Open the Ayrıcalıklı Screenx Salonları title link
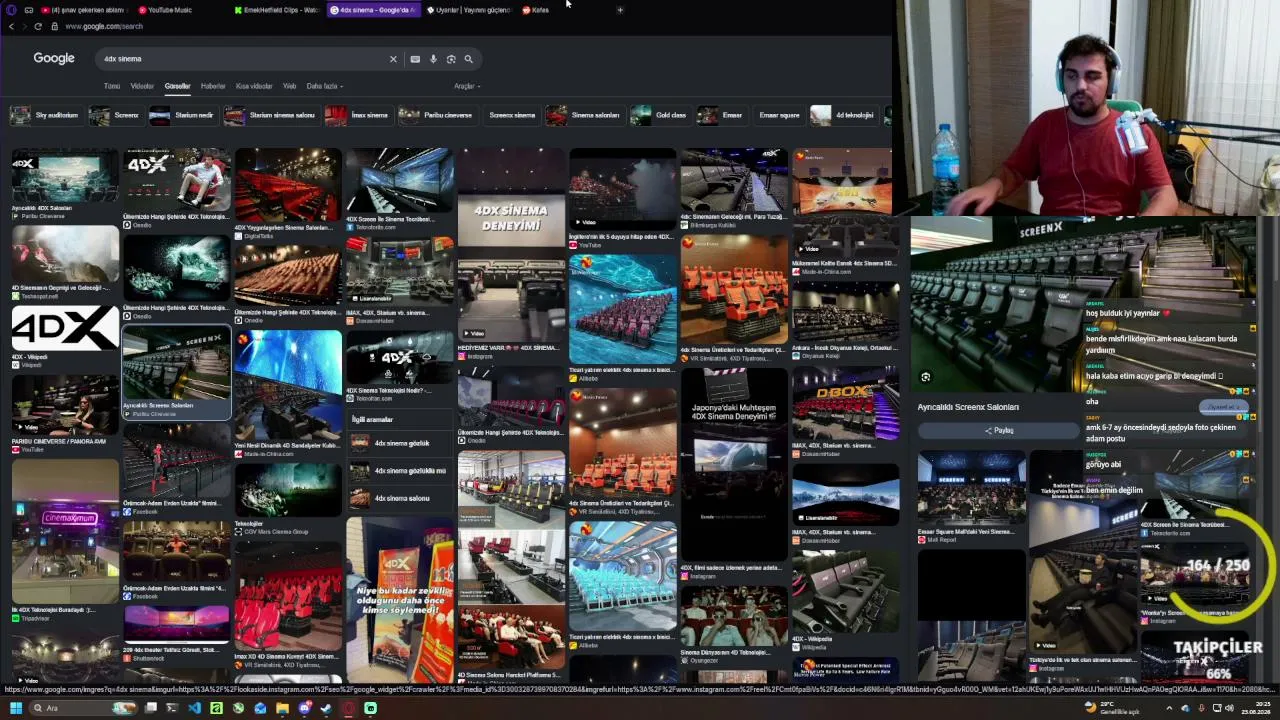1280x720 pixels. [968, 407]
